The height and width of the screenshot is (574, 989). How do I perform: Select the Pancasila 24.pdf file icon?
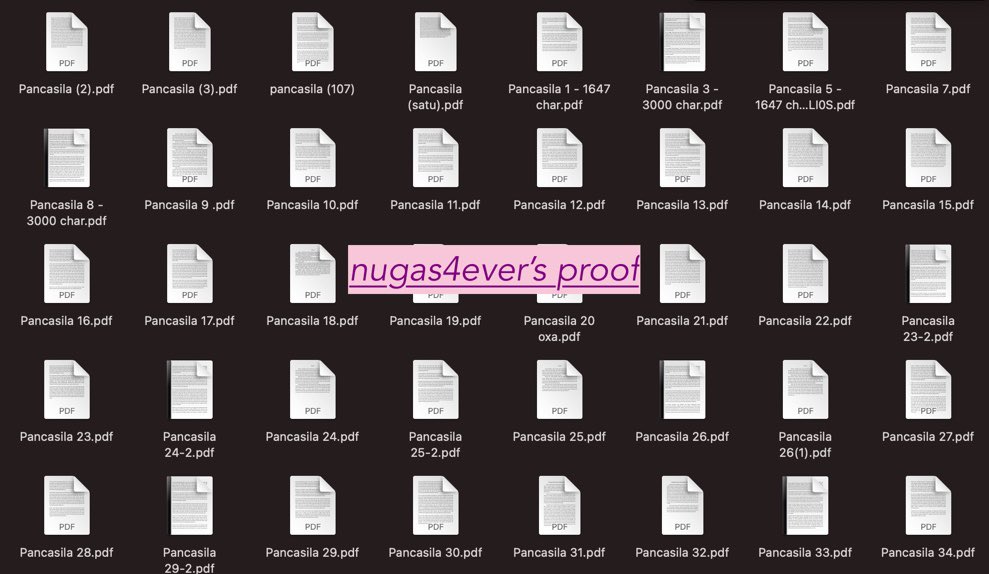click(312, 390)
